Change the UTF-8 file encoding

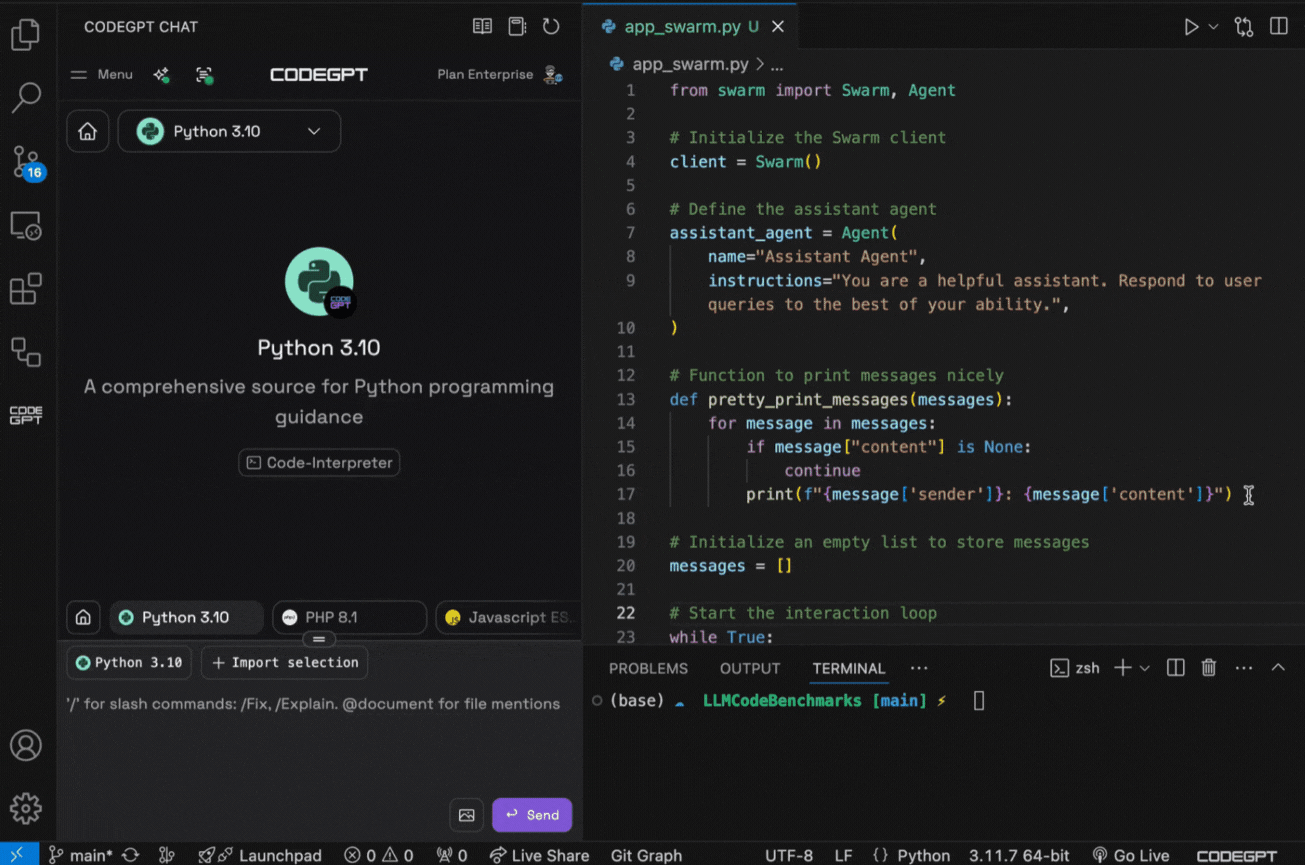pos(789,855)
